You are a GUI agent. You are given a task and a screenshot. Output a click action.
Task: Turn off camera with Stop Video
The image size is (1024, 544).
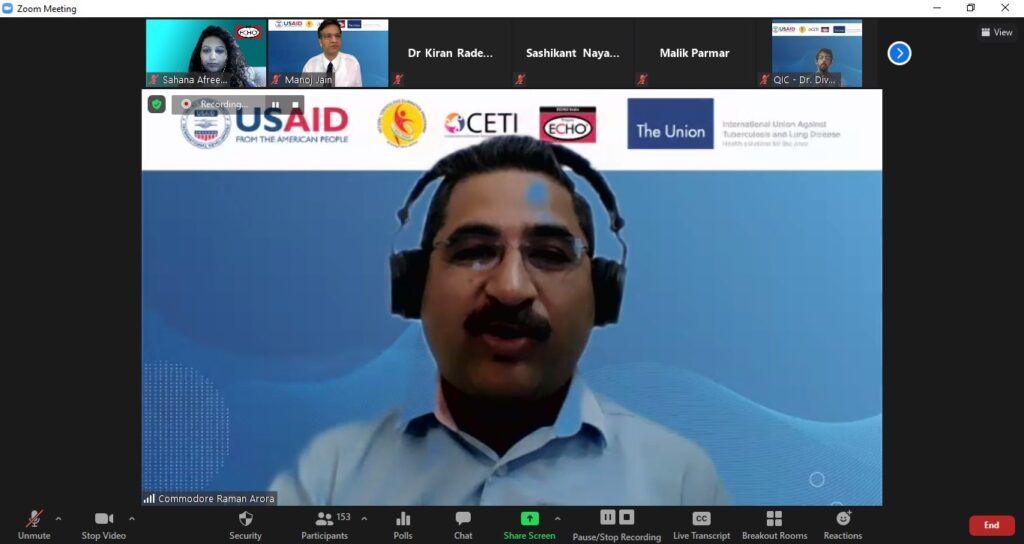point(104,524)
